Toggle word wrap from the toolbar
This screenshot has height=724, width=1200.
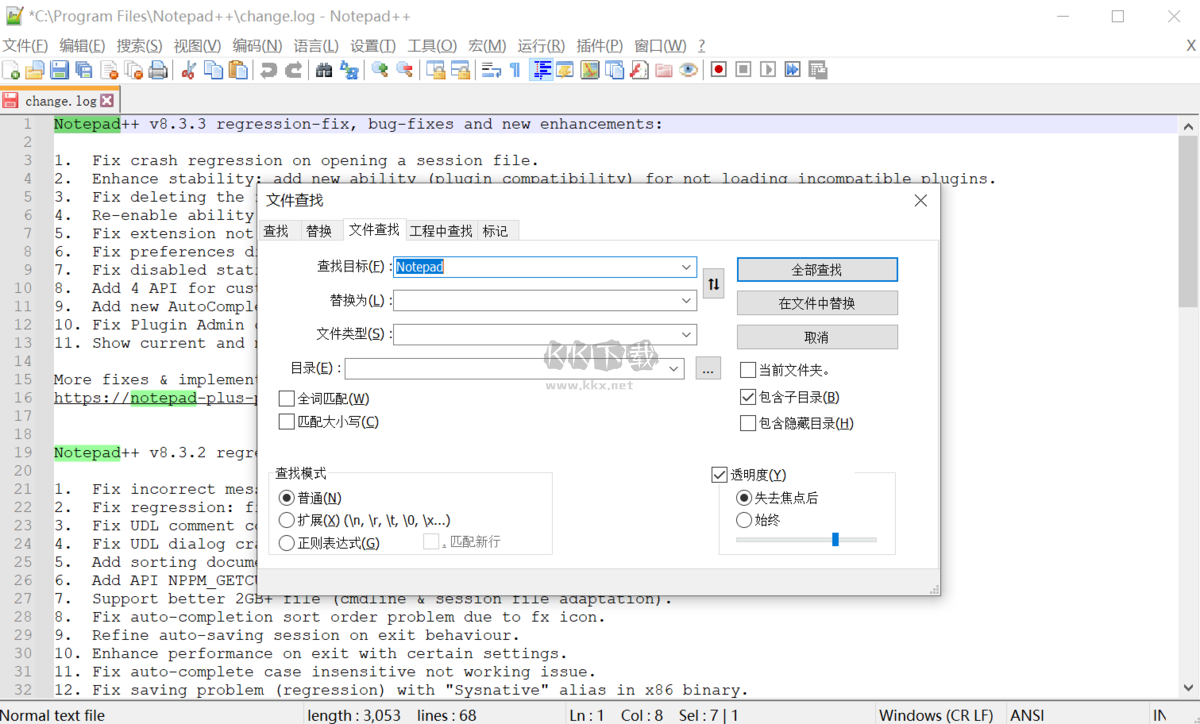click(x=489, y=69)
